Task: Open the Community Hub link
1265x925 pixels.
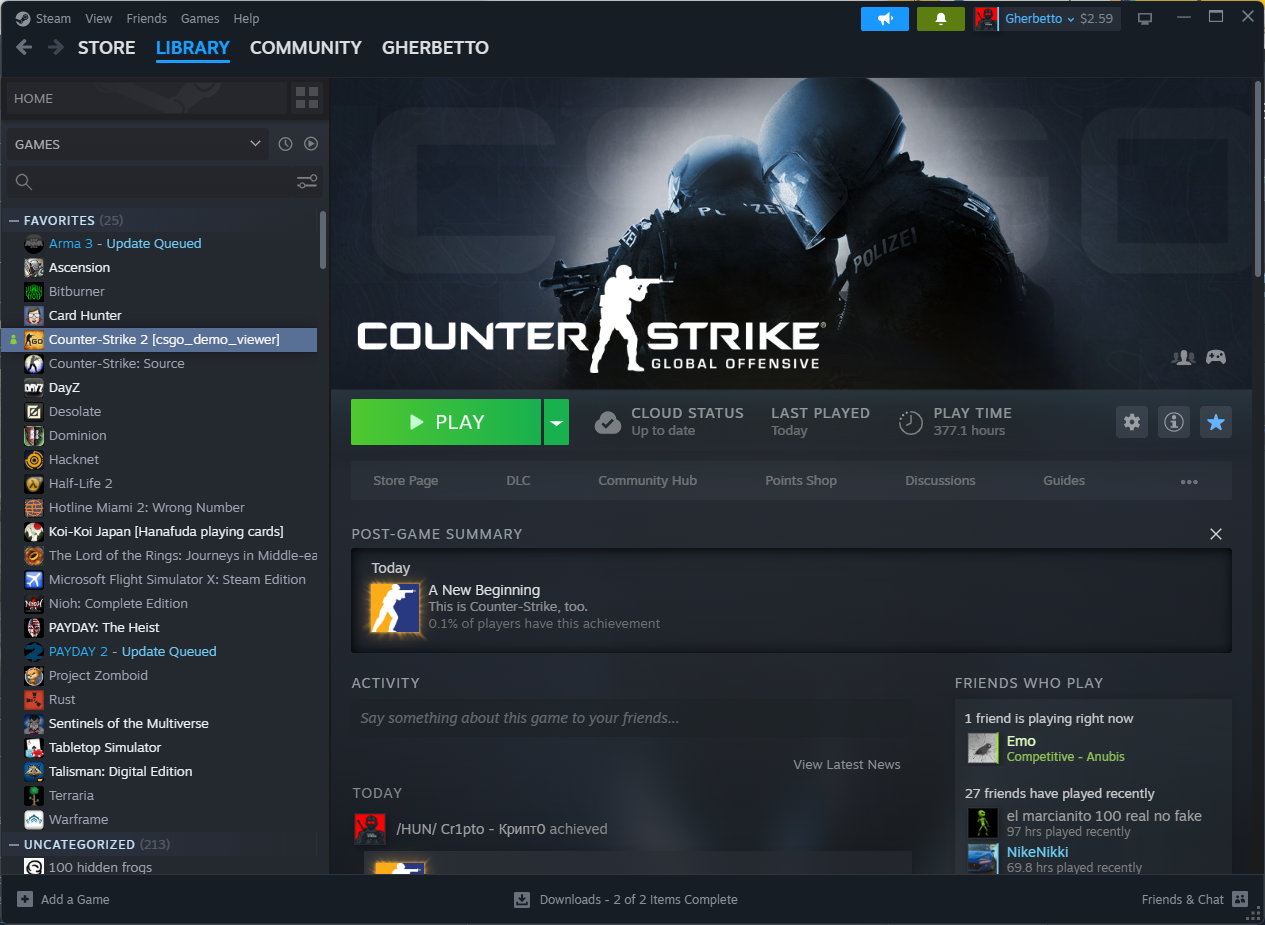Action: 647,481
